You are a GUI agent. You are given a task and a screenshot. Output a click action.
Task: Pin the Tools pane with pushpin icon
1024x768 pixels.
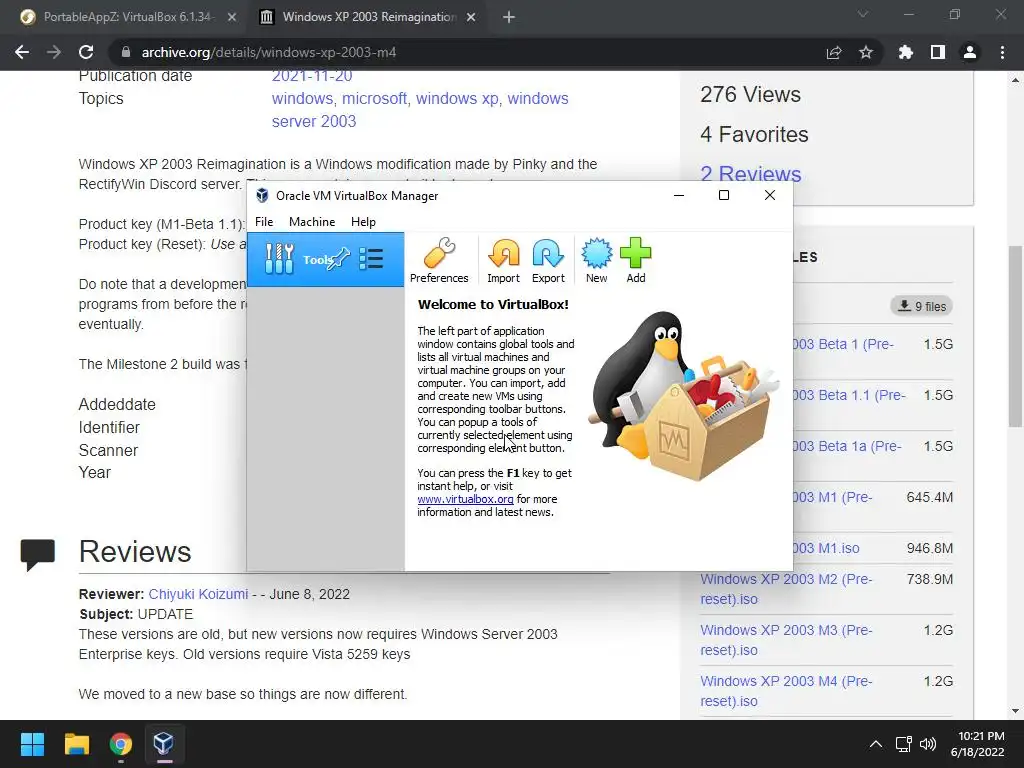(x=340, y=259)
